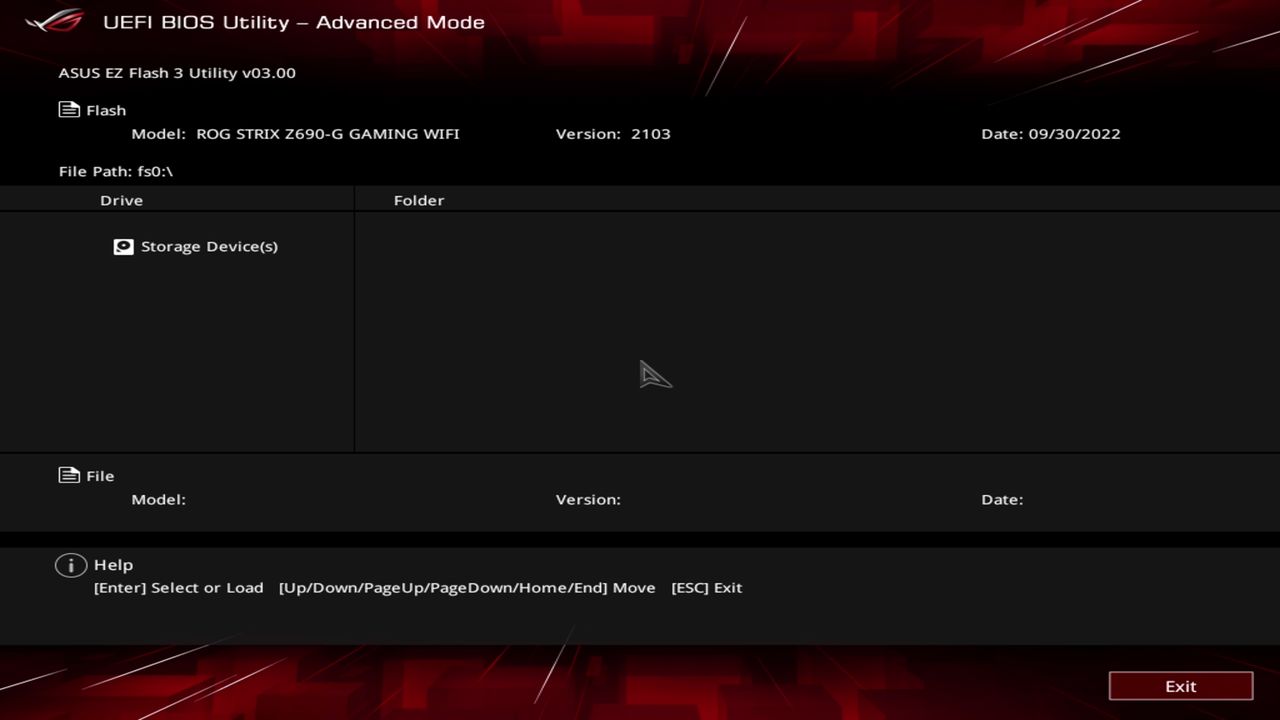1280x720 pixels.
Task: Click the File Path fs0:\ text
Action: tap(116, 171)
